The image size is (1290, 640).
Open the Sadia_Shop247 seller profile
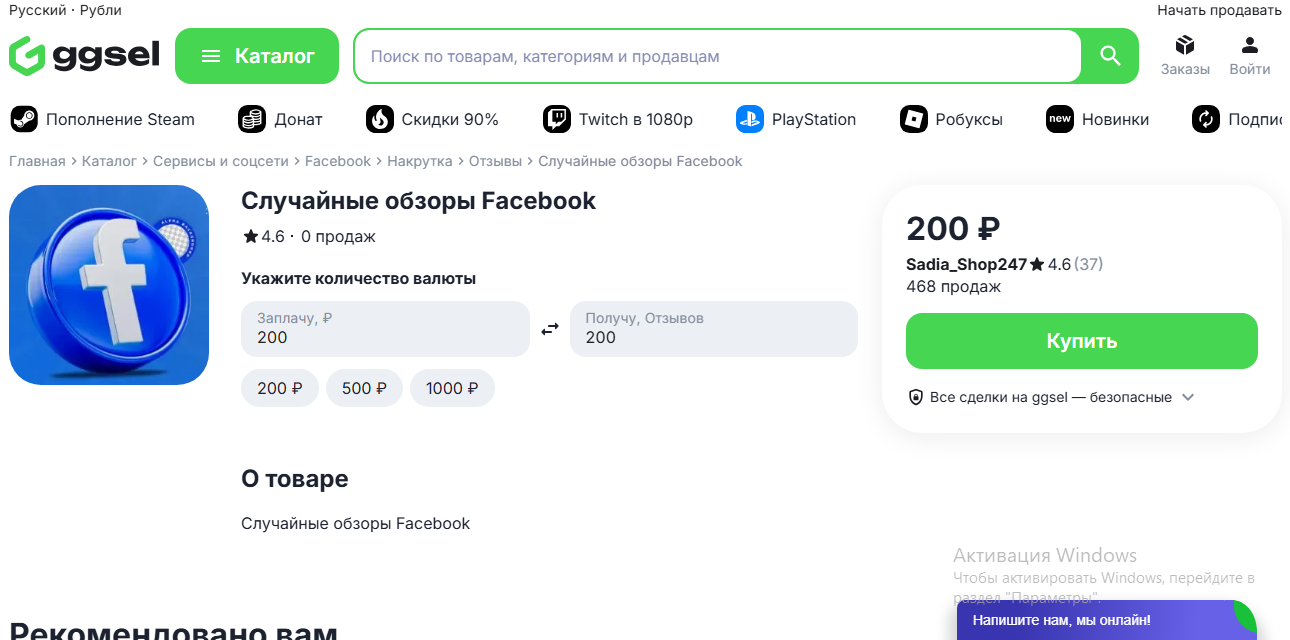[966, 264]
